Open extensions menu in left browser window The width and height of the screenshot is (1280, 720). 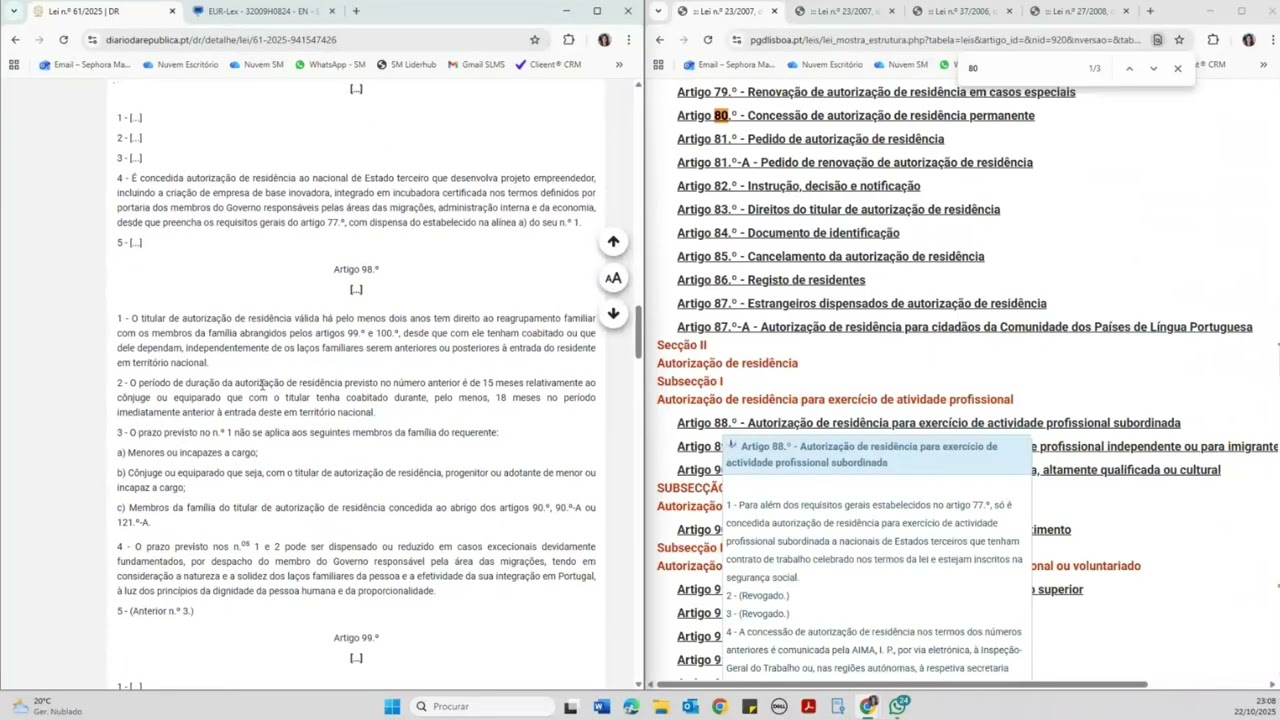(x=569, y=40)
